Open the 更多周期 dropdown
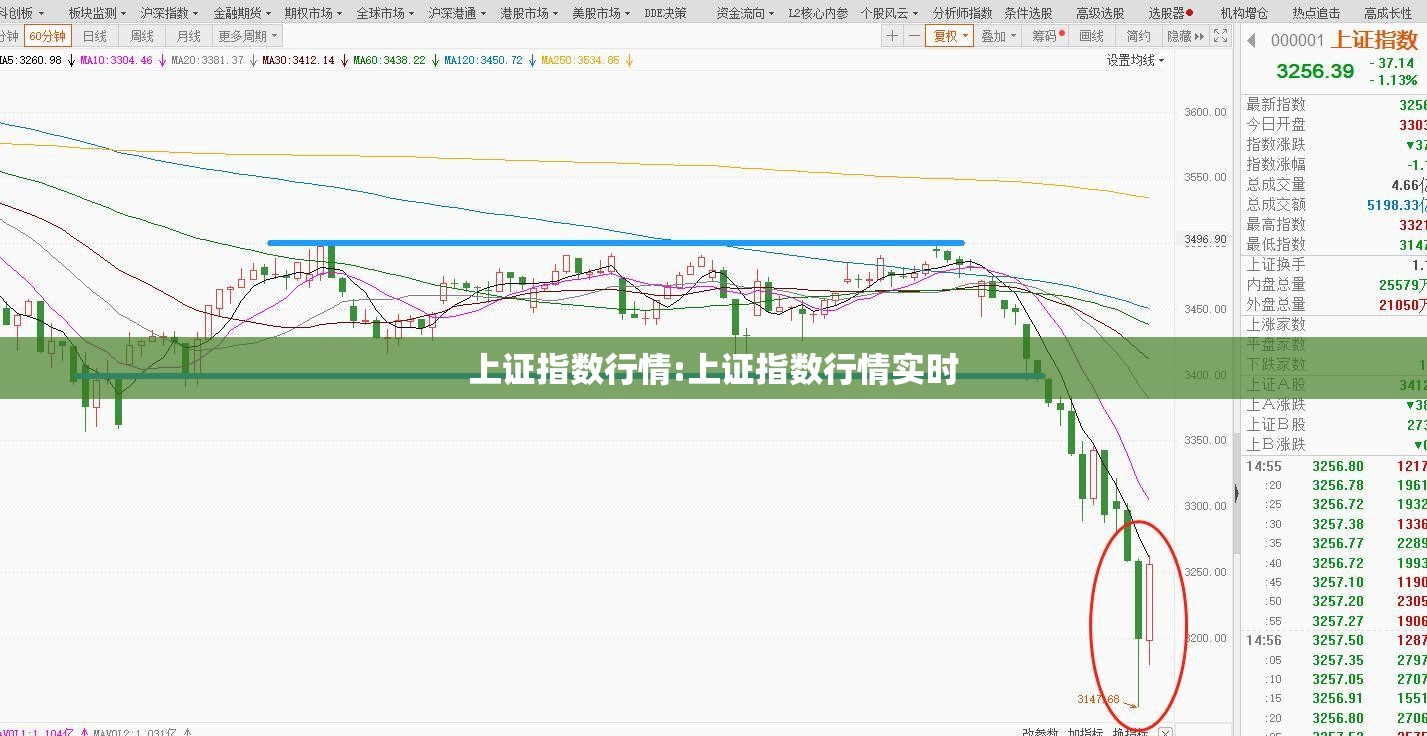This screenshot has height=736, width=1427. pyautogui.click(x=247, y=36)
